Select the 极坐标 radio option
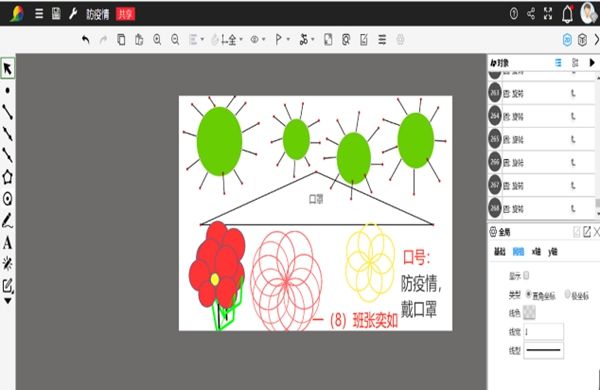Viewport: 600px width, 390px height. (x=567, y=294)
